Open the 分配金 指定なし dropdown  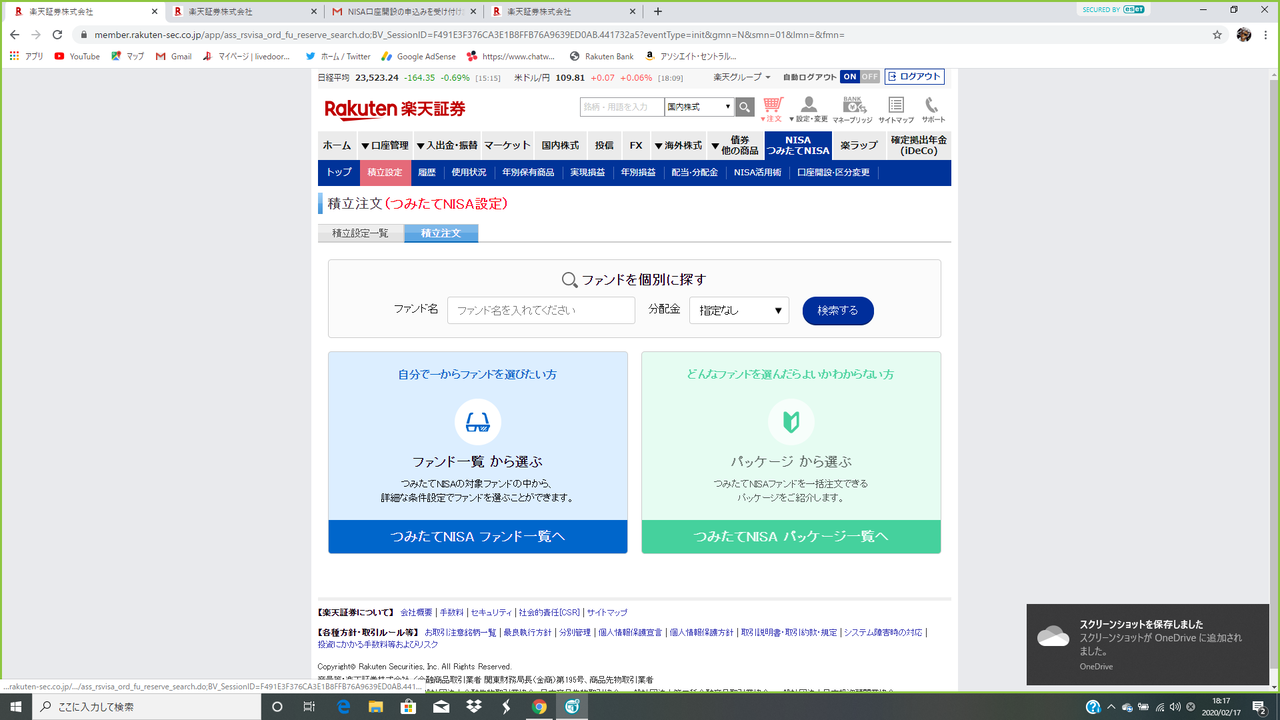(x=739, y=310)
